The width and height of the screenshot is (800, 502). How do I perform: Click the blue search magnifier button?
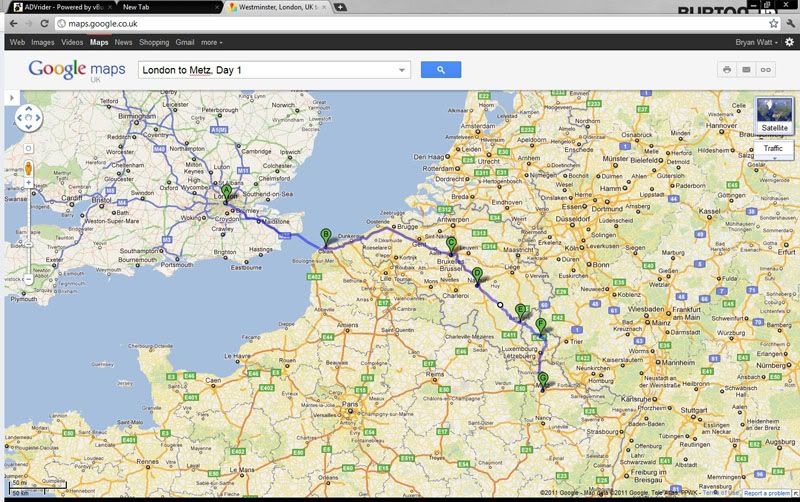pos(441,70)
